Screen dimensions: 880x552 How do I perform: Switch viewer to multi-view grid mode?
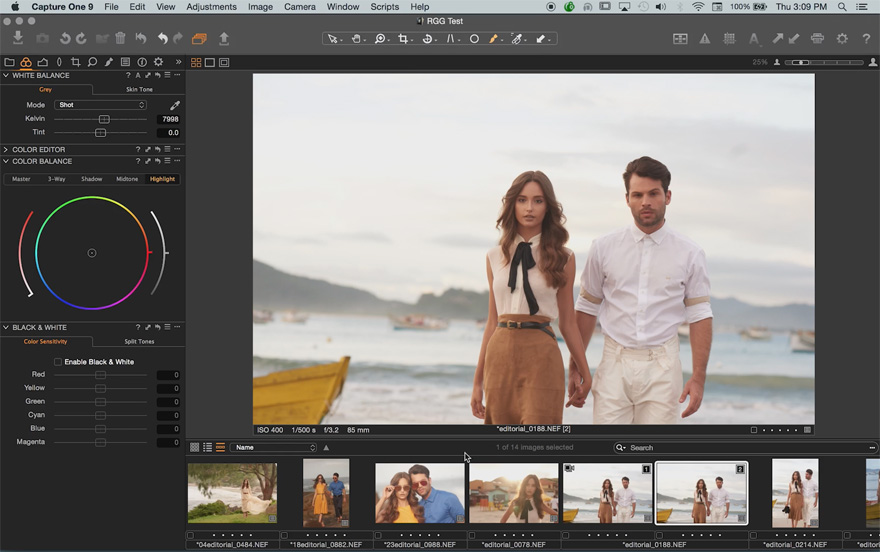[x=196, y=62]
